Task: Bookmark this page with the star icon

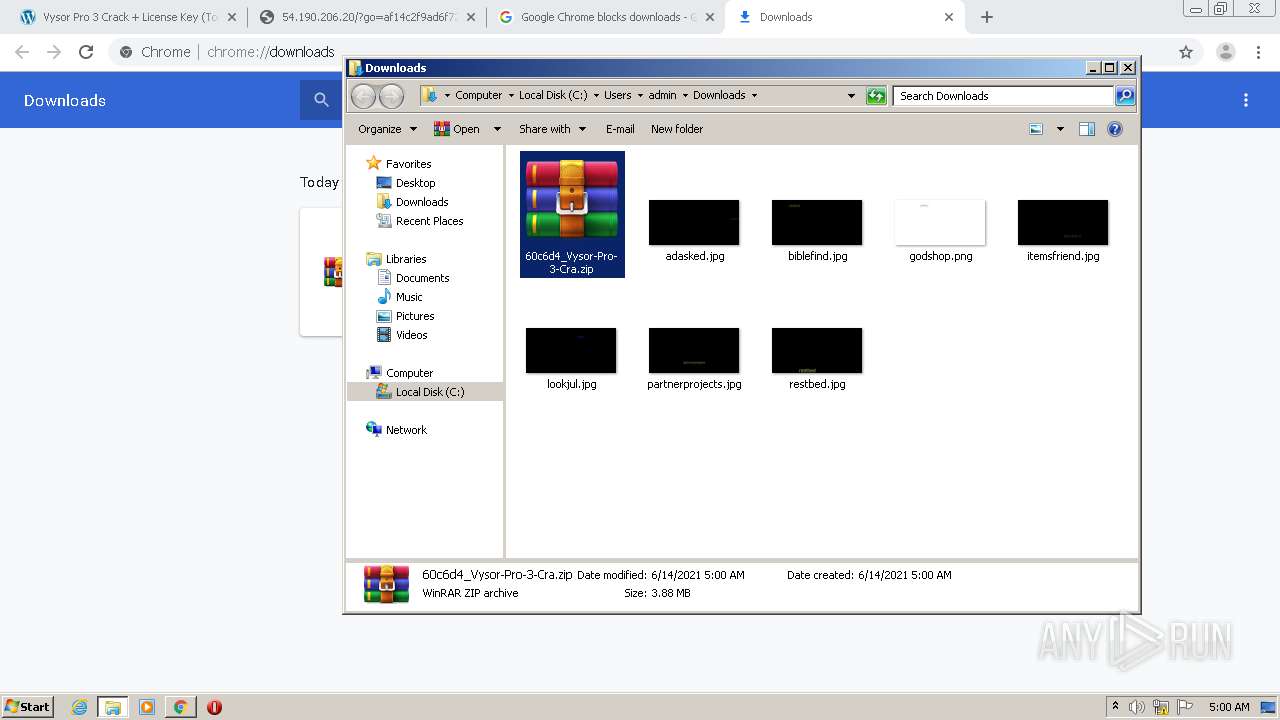Action: click(x=1186, y=52)
